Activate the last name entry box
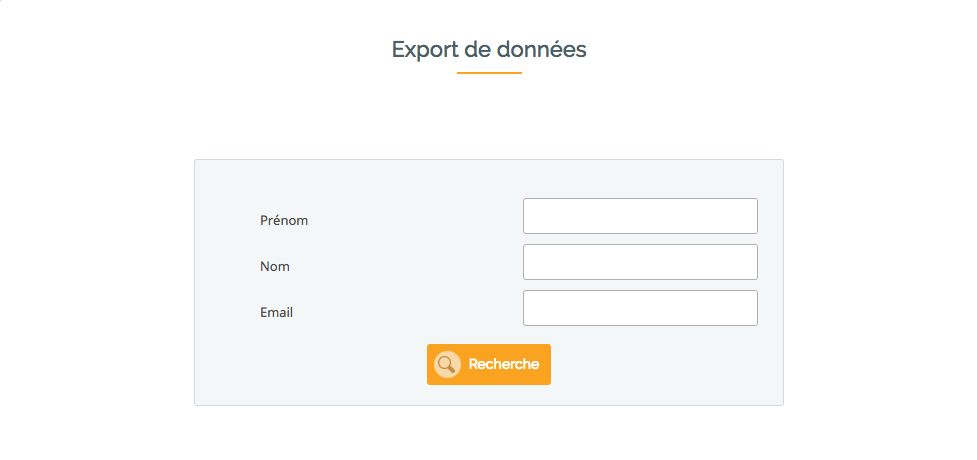The image size is (977, 460). (640, 262)
